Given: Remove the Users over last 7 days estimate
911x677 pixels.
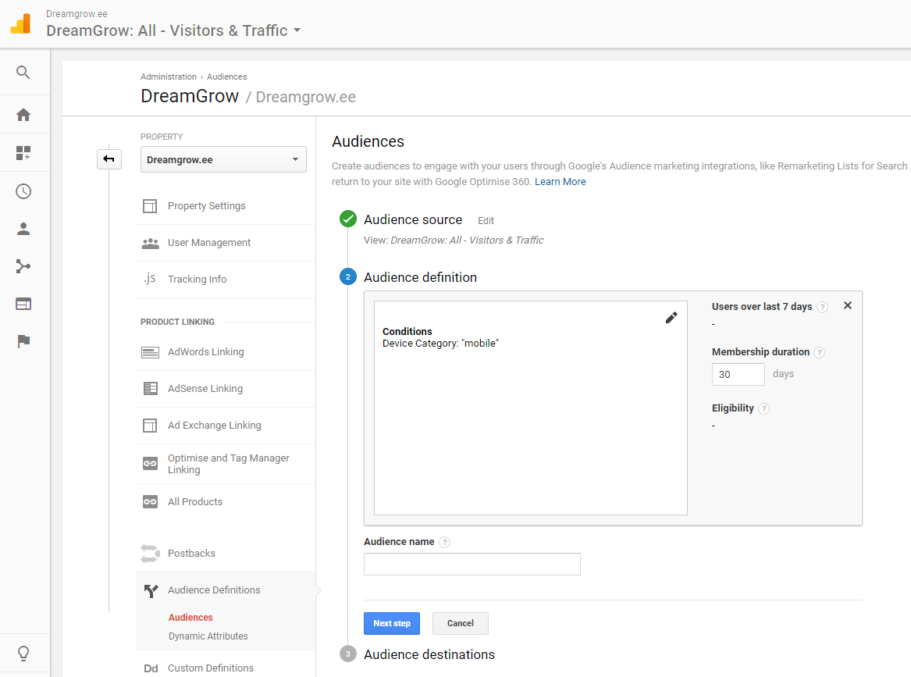Looking at the screenshot, I should point(847,306).
